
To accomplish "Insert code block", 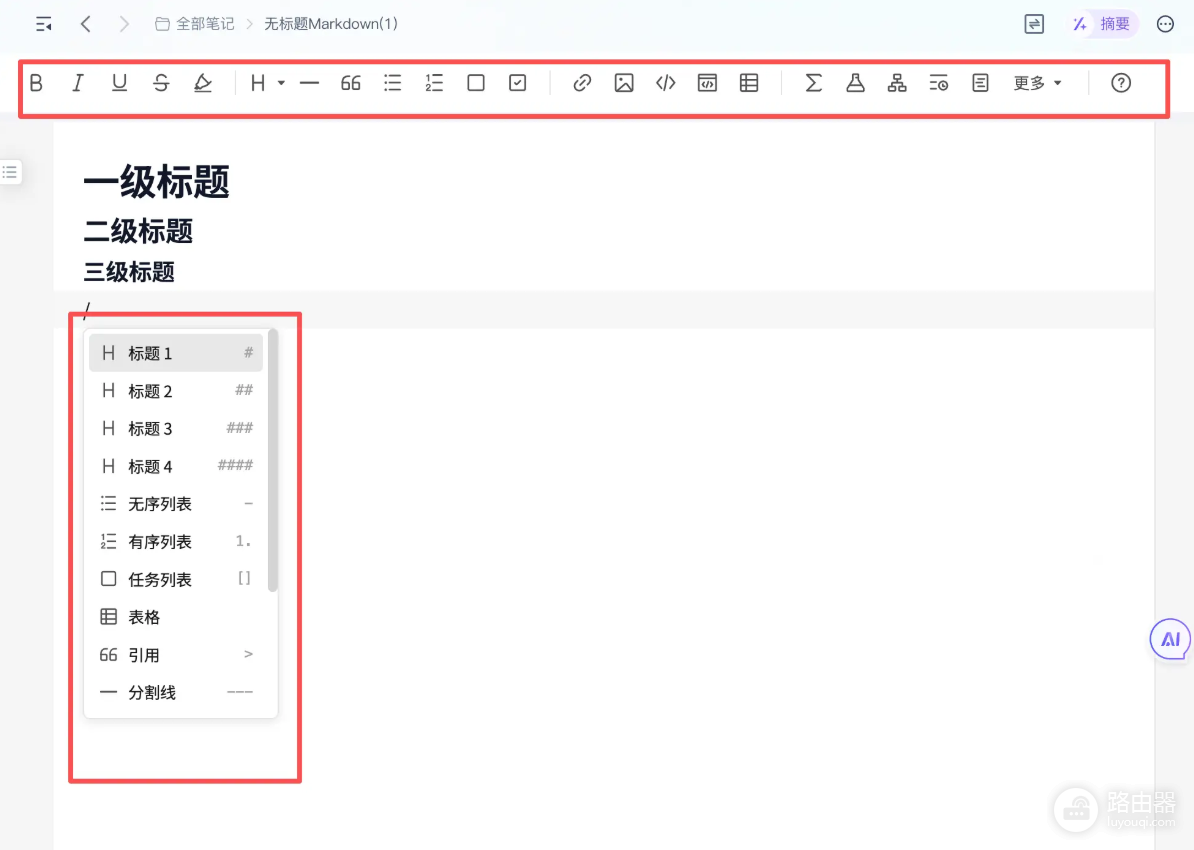I will [707, 83].
